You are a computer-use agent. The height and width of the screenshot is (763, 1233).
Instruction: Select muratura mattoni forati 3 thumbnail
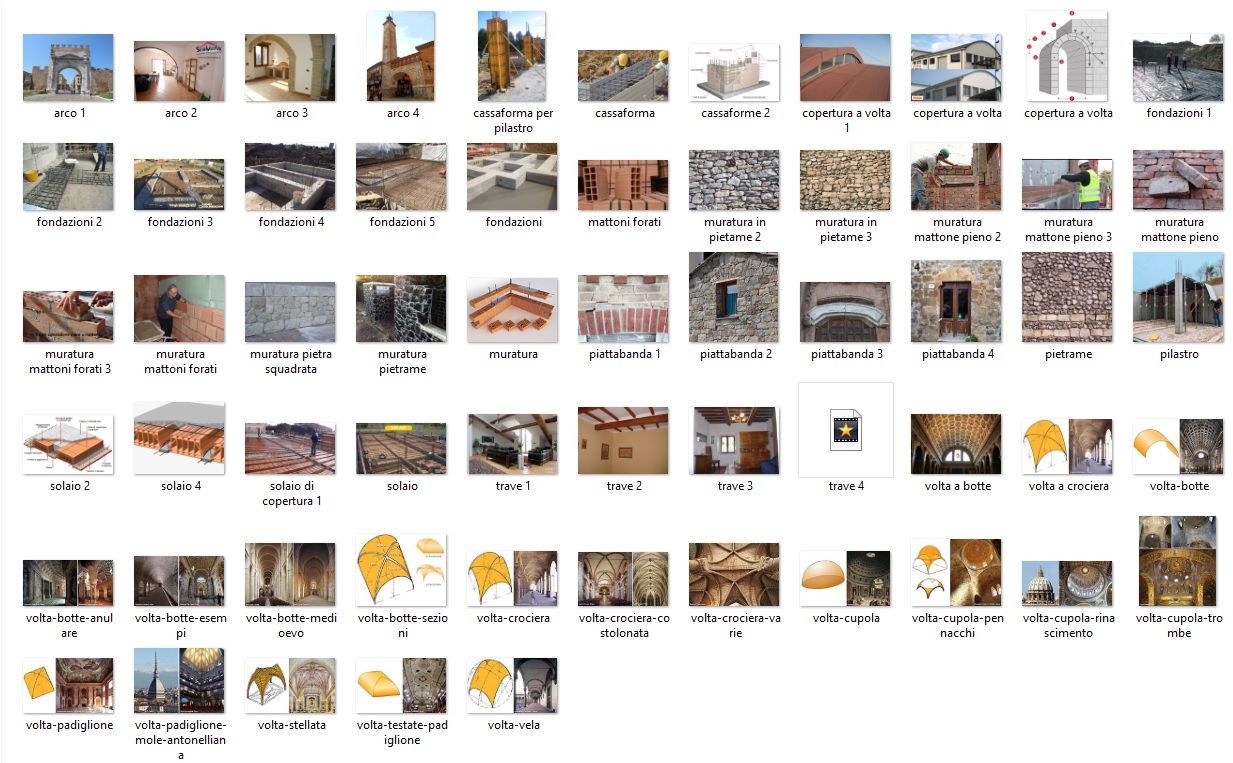(68, 317)
